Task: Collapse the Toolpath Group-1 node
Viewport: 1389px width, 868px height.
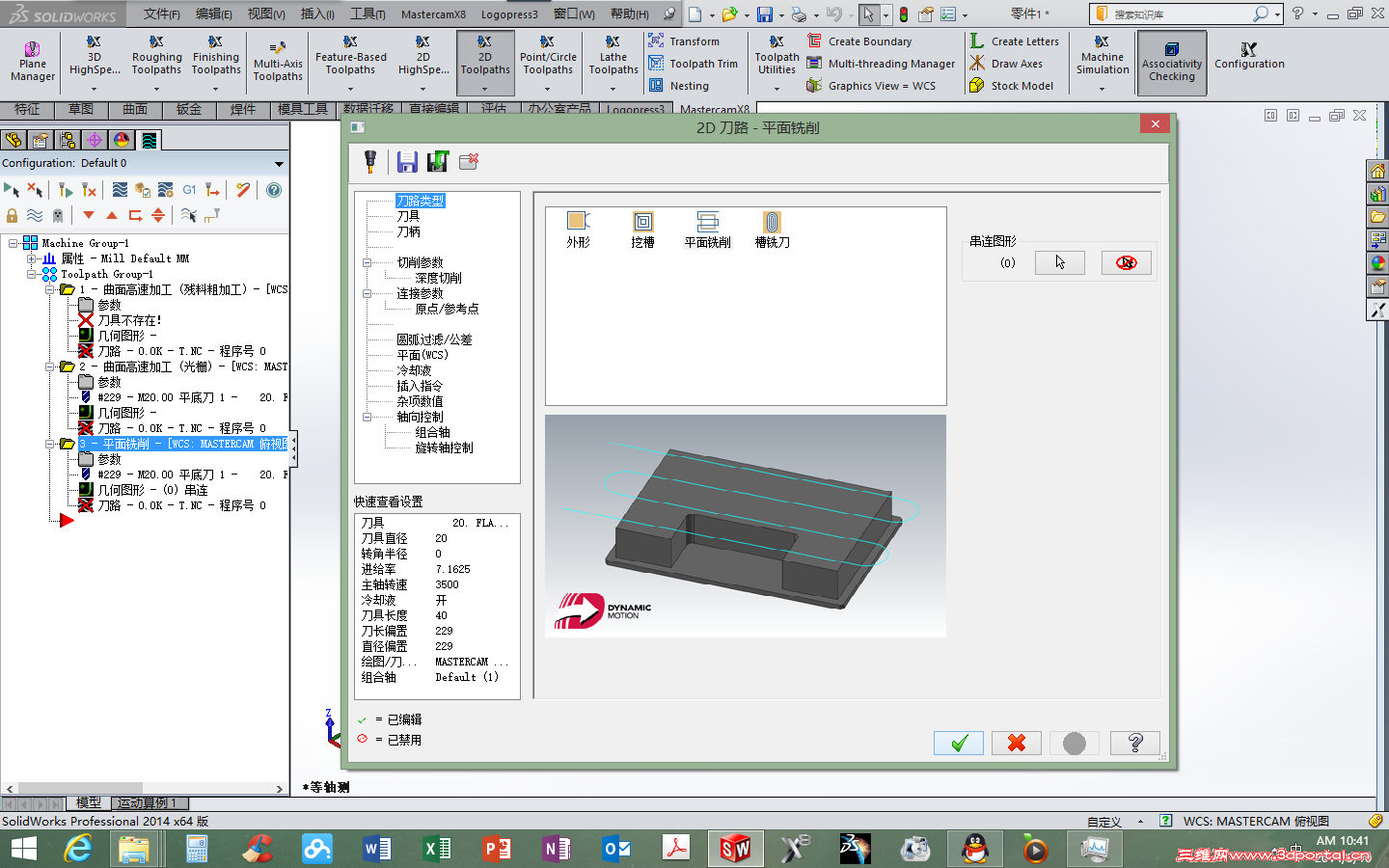Action: click(x=31, y=274)
